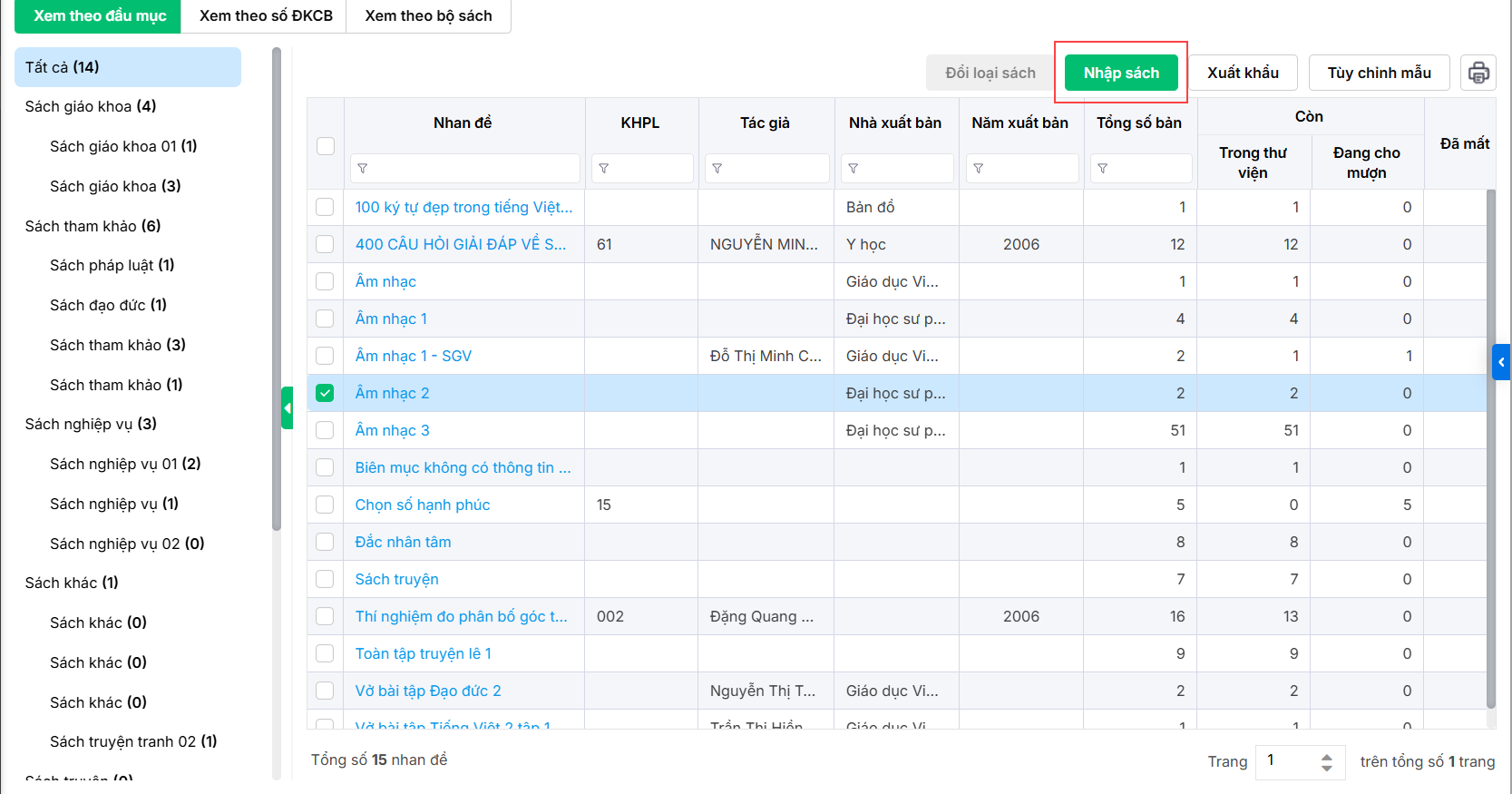Click the filter icon under Tổng số bản
This screenshot has height=794, width=1512.
coord(1103,169)
